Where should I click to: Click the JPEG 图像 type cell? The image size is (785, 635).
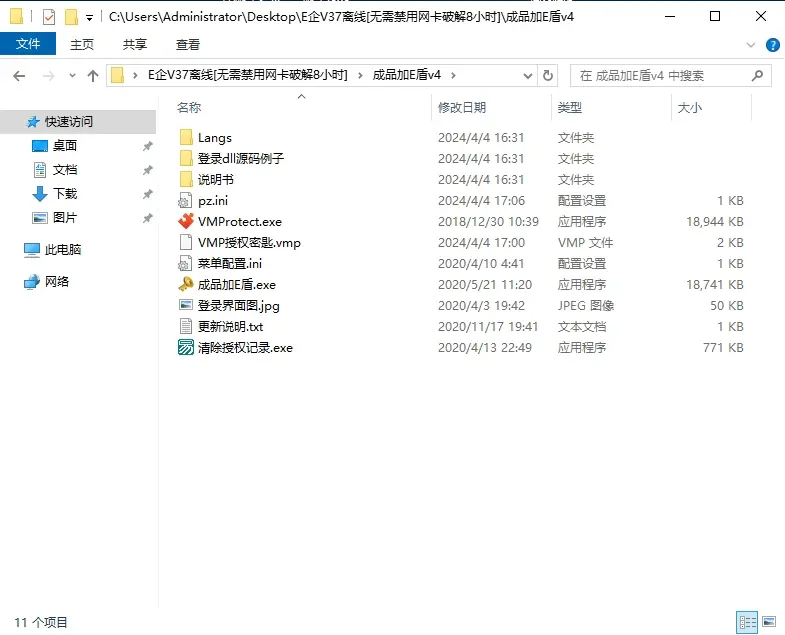click(x=586, y=305)
